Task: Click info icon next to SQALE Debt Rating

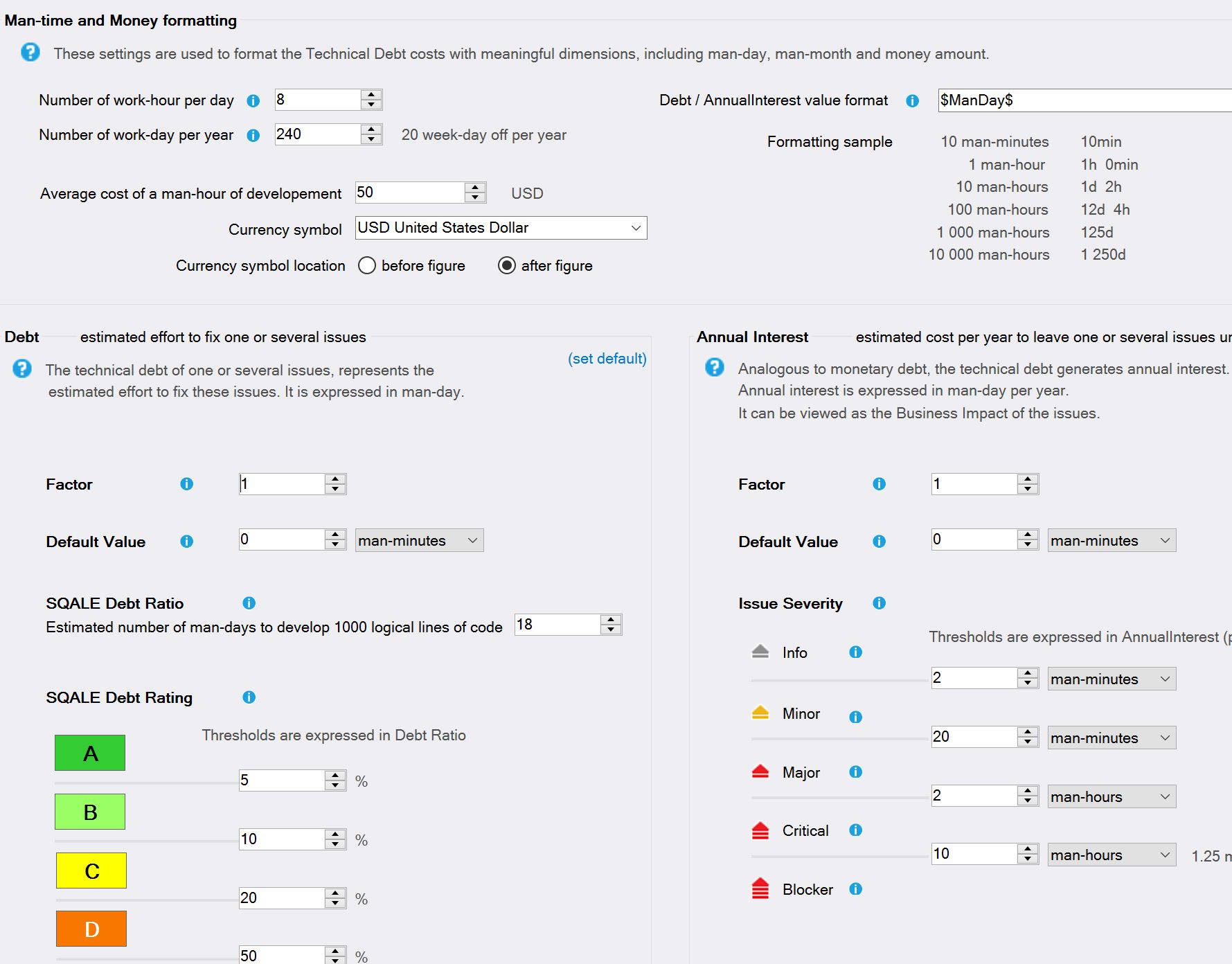Action: (x=249, y=697)
